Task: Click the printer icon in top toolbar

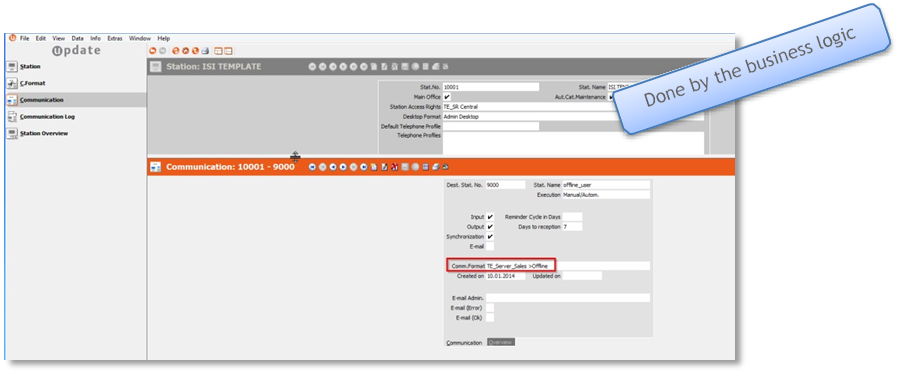Action: (x=204, y=51)
